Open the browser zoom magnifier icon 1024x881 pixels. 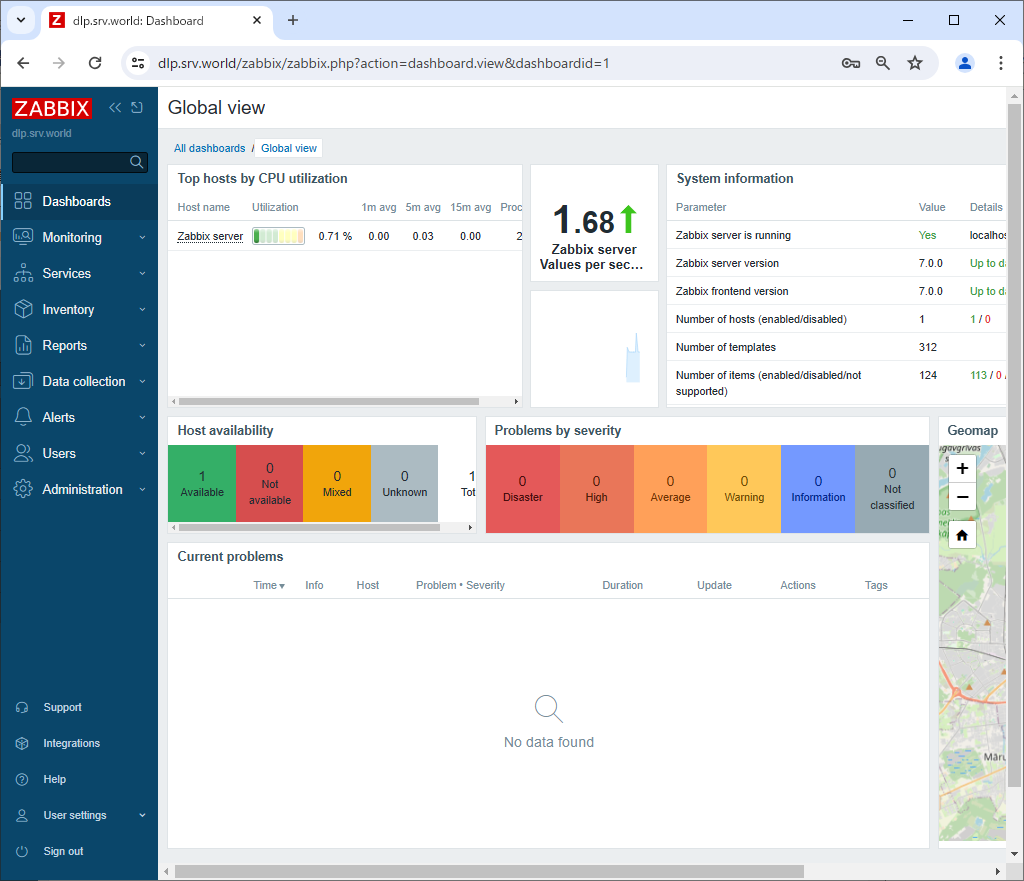(882, 63)
